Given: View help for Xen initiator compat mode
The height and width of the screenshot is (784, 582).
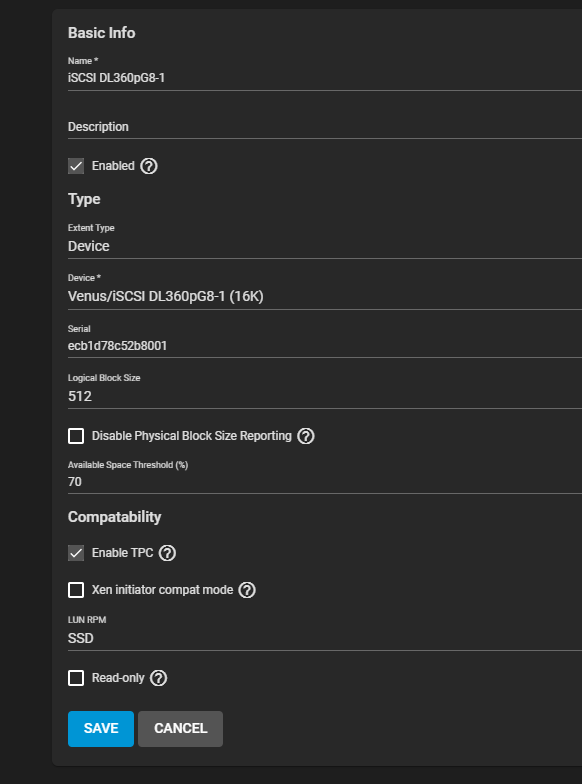Looking at the screenshot, I should pyautogui.click(x=247, y=590).
